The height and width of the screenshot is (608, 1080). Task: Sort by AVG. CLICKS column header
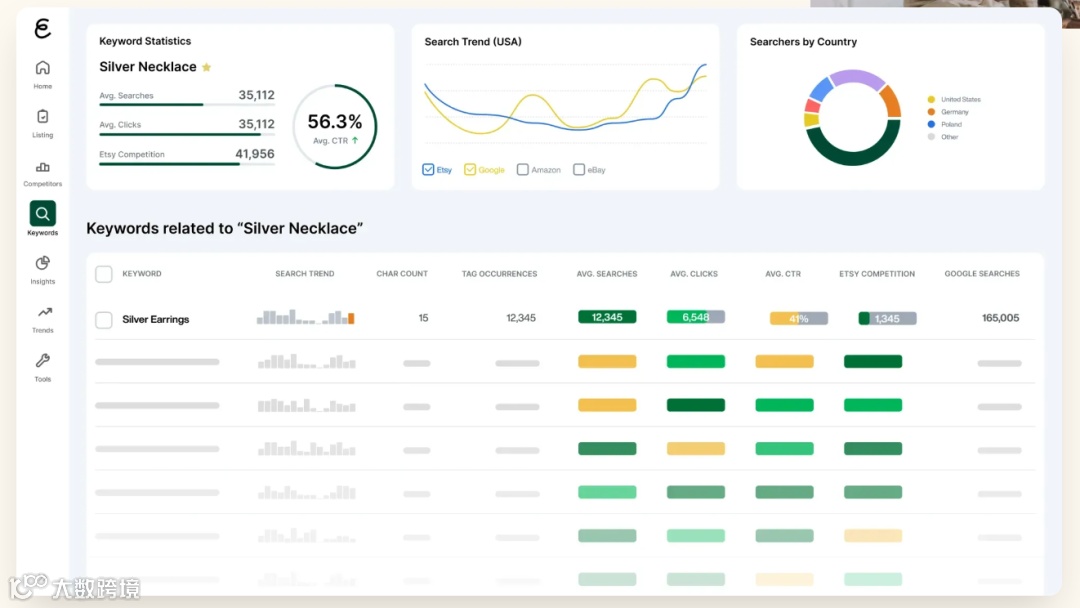click(694, 274)
